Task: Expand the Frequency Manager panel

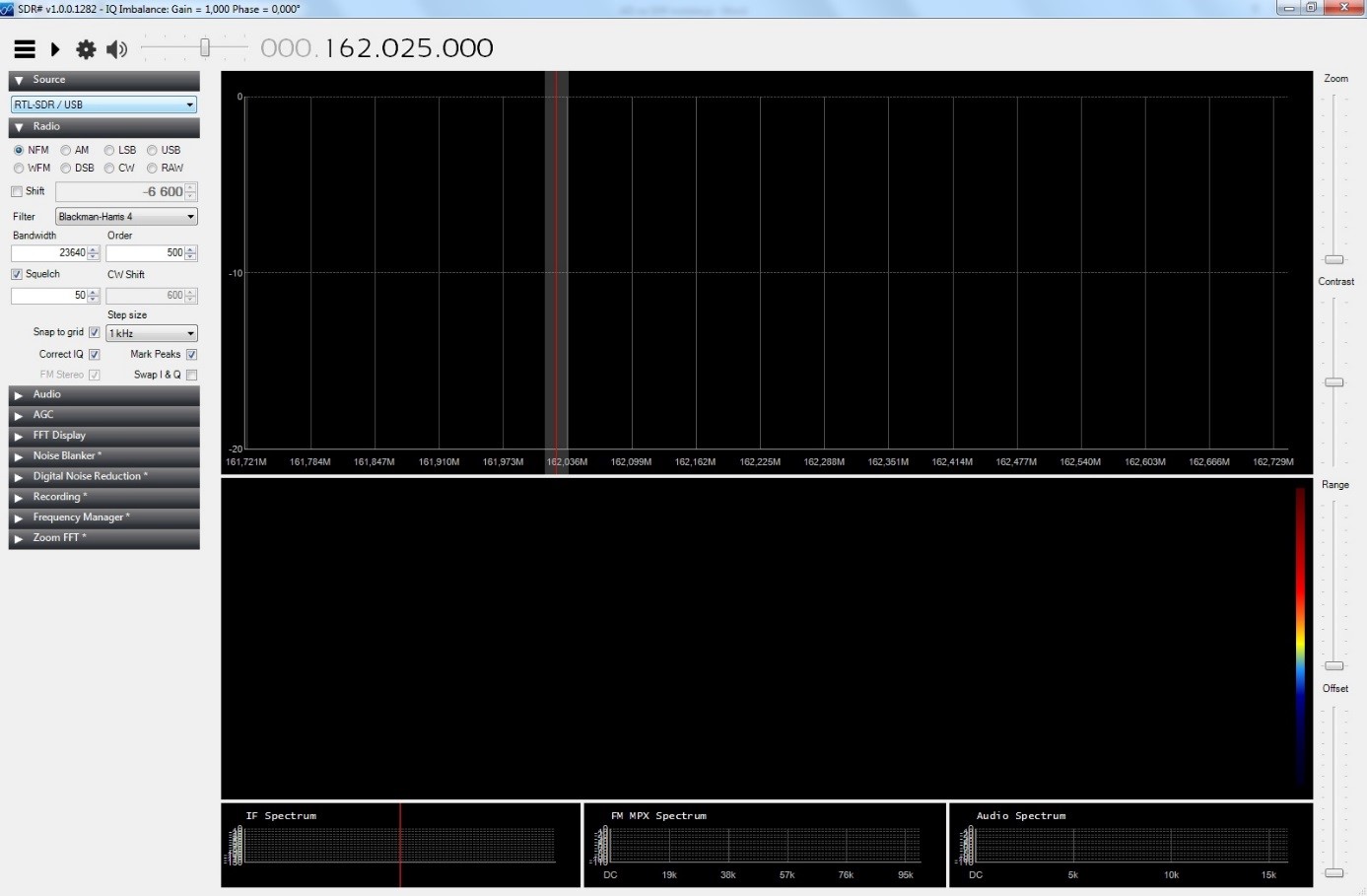Action: (19, 517)
